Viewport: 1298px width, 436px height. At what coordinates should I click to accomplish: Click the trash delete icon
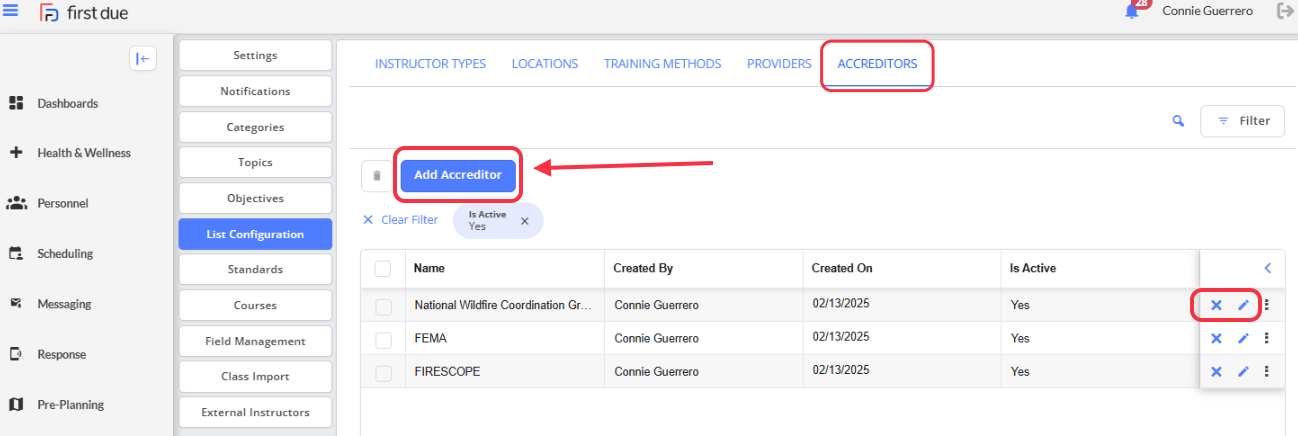[x=376, y=175]
